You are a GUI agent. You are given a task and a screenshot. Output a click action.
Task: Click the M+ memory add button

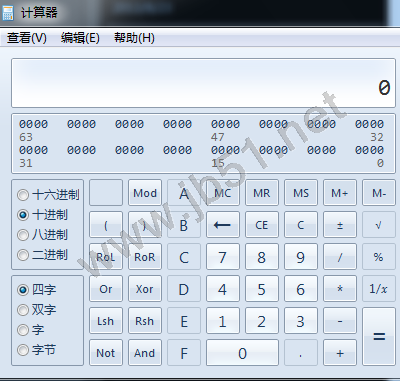click(340, 193)
